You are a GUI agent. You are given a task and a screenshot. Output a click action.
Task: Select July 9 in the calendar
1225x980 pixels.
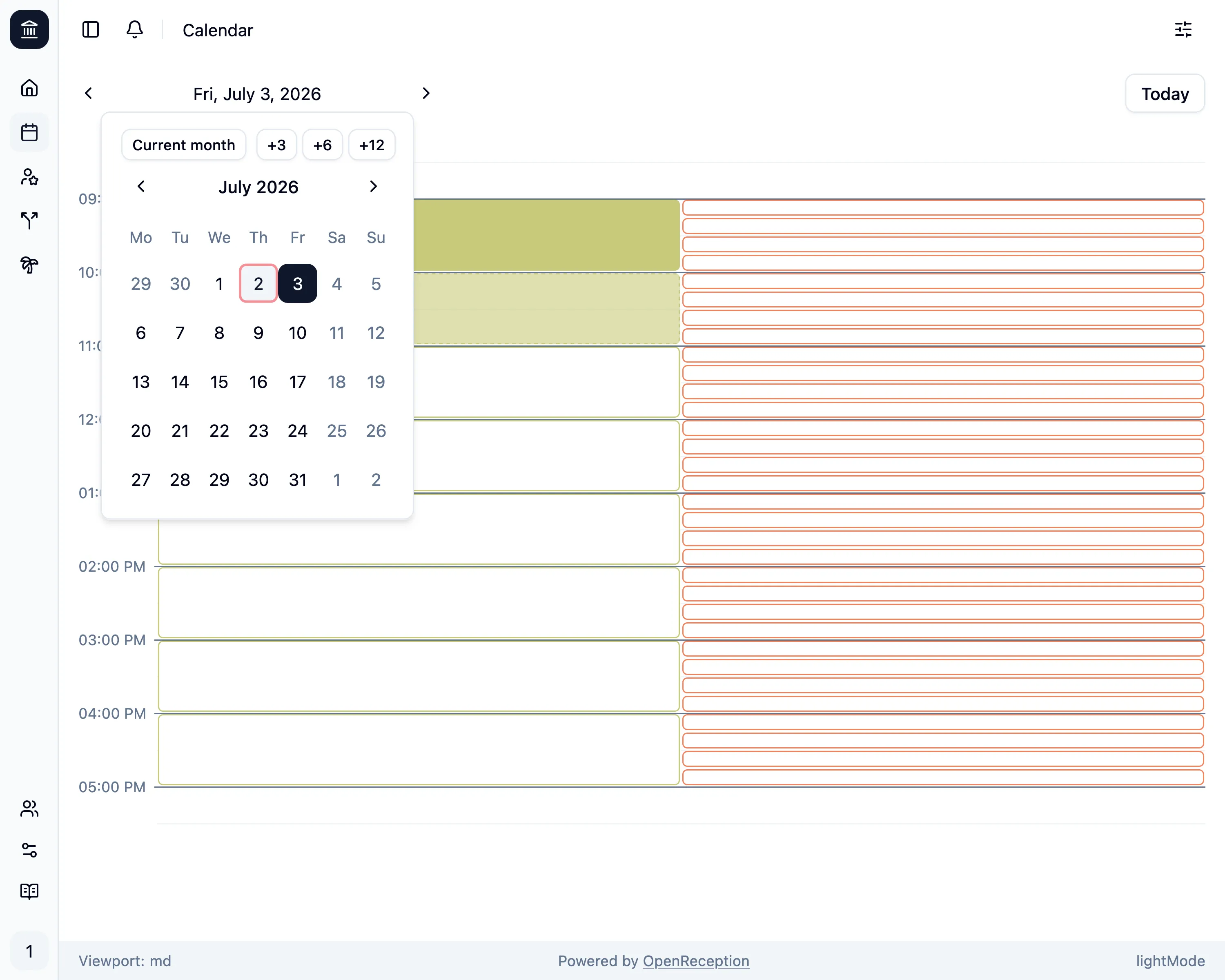pyautogui.click(x=258, y=333)
